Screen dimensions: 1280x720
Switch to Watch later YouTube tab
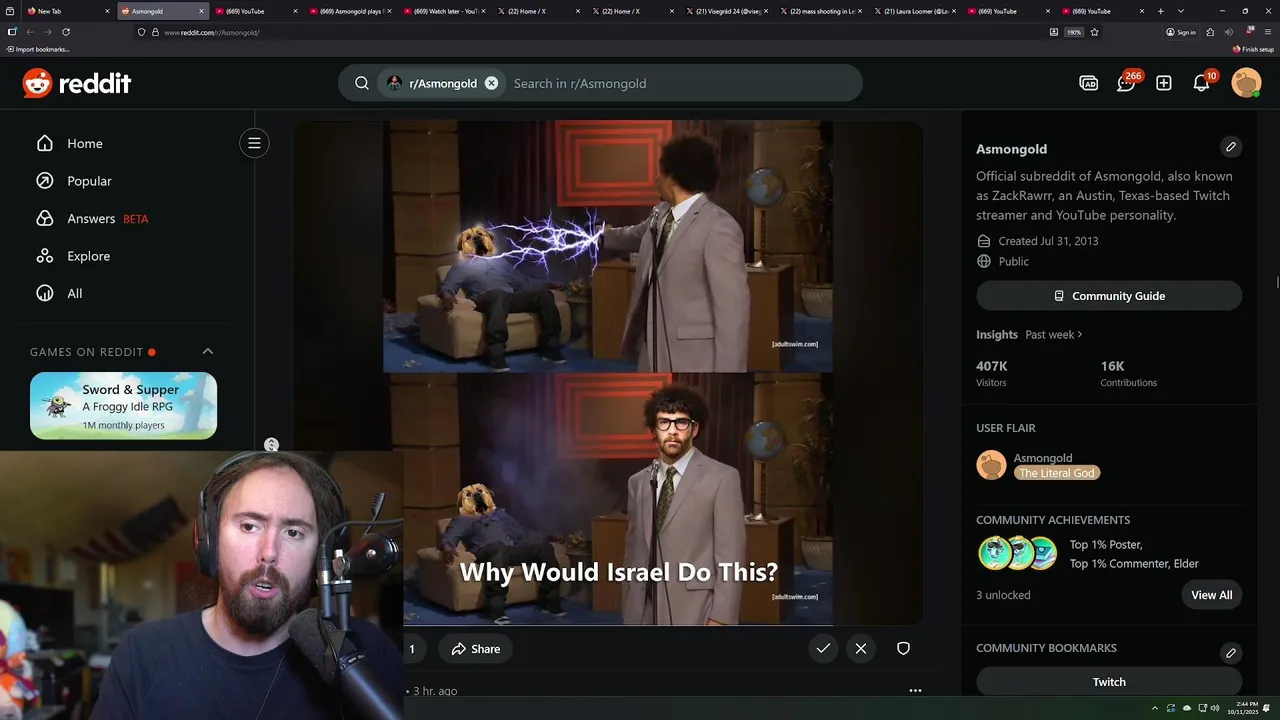point(444,11)
